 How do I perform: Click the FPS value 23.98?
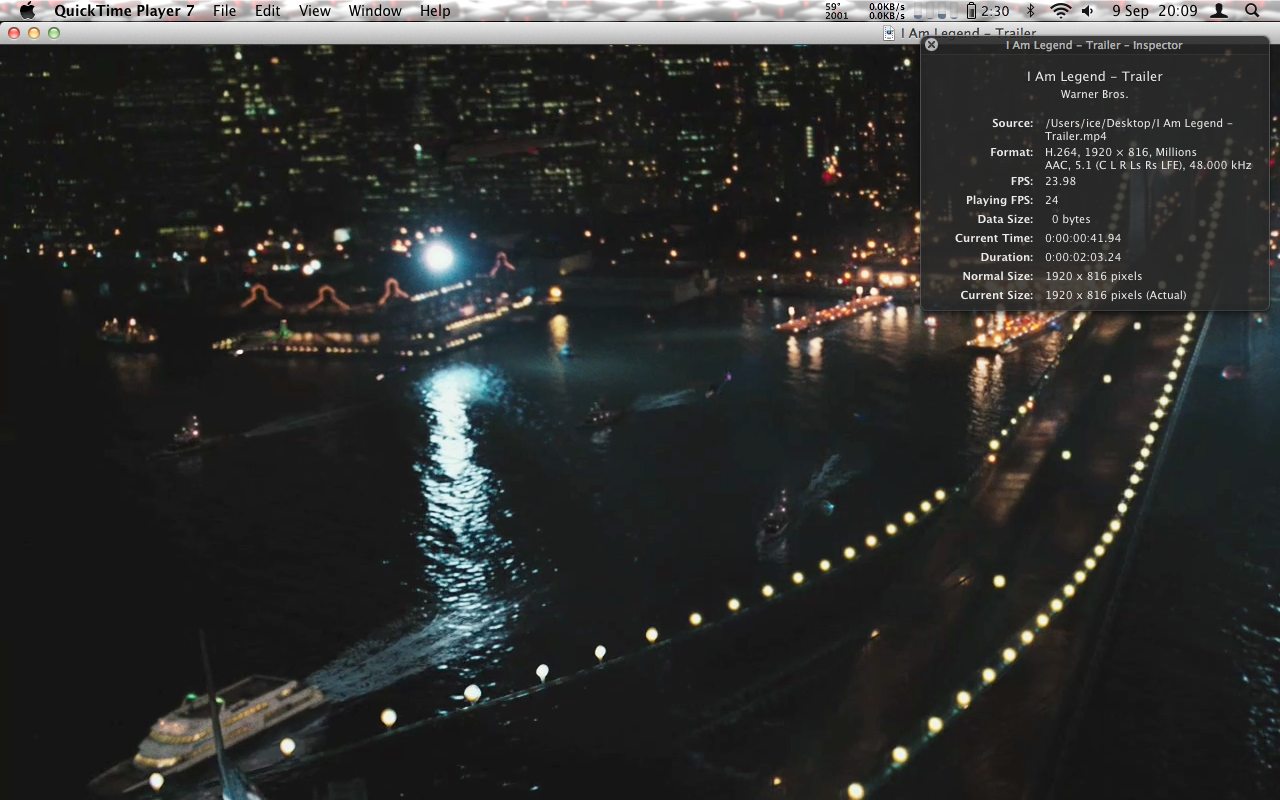(1061, 181)
